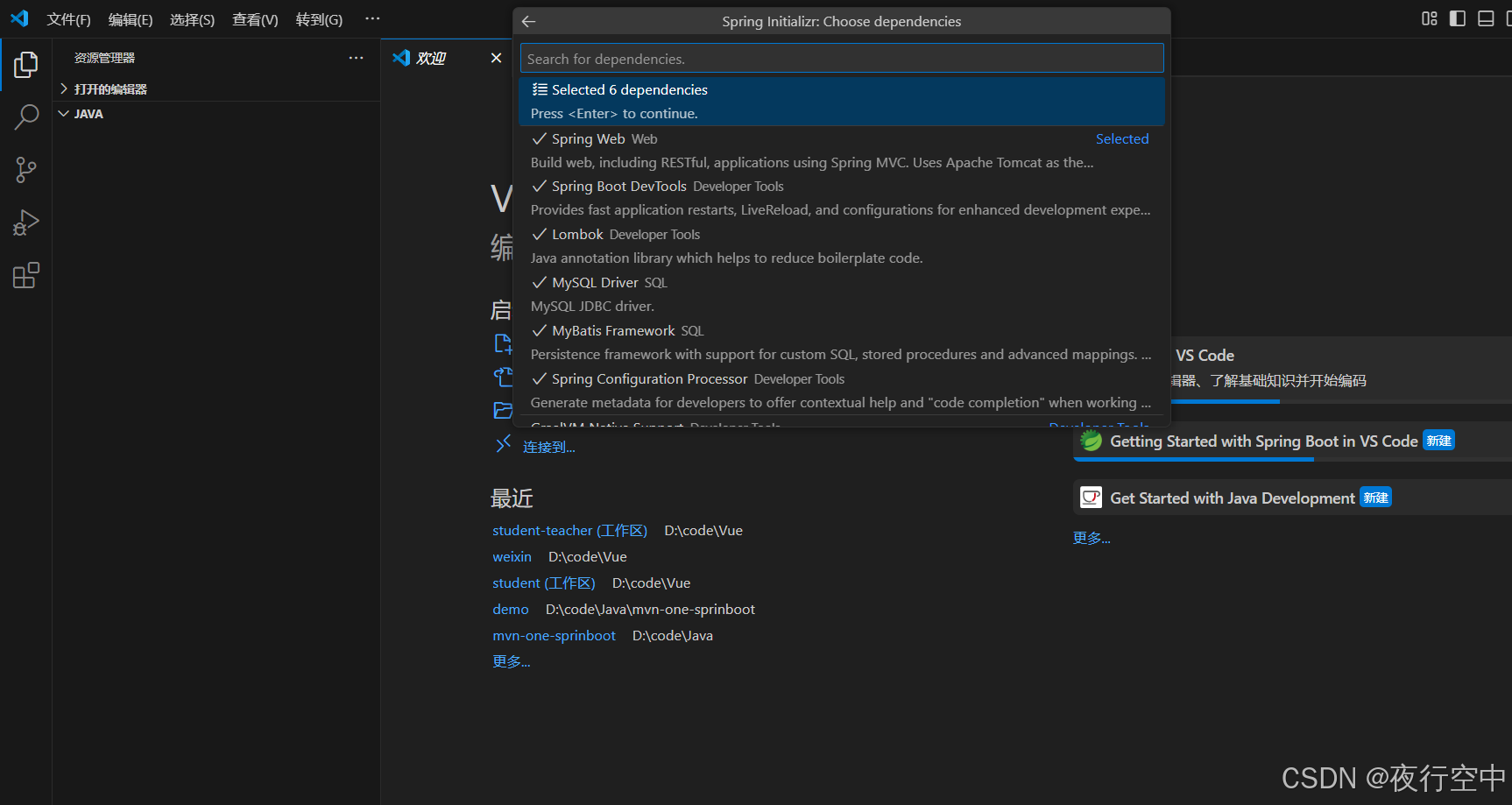Screen dimensions: 1512x805
Task: Show more recent items via 更多...
Action: click(512, 661)
